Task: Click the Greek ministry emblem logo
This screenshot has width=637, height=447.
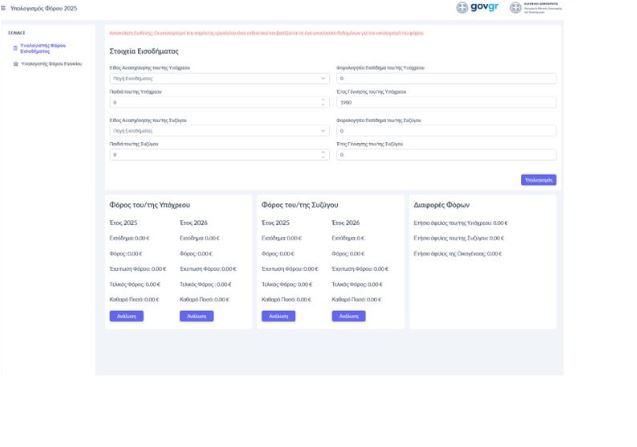Action: (530, 8)
